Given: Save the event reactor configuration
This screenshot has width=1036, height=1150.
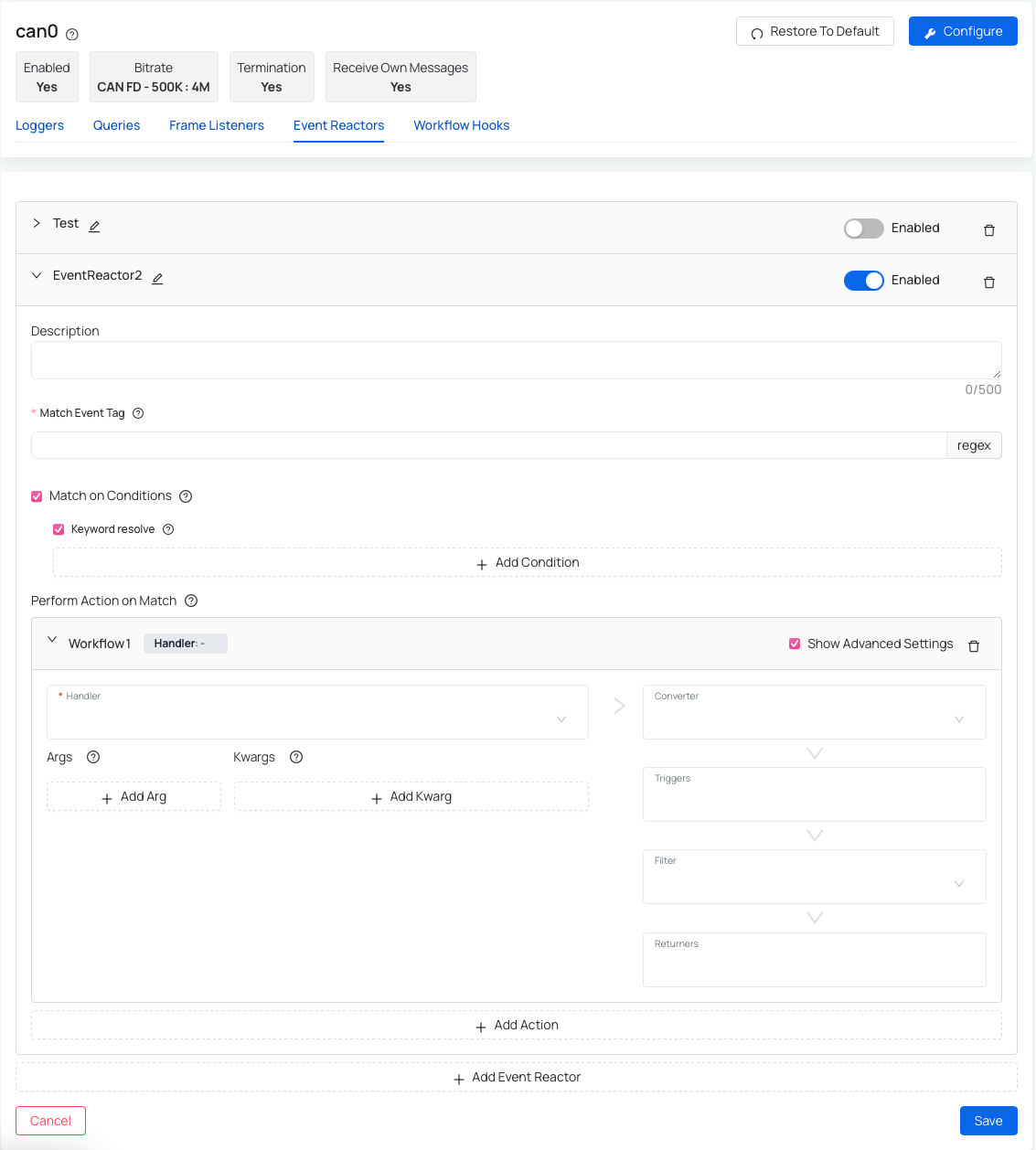Looking at the screenshot, I should (988, 1120).
